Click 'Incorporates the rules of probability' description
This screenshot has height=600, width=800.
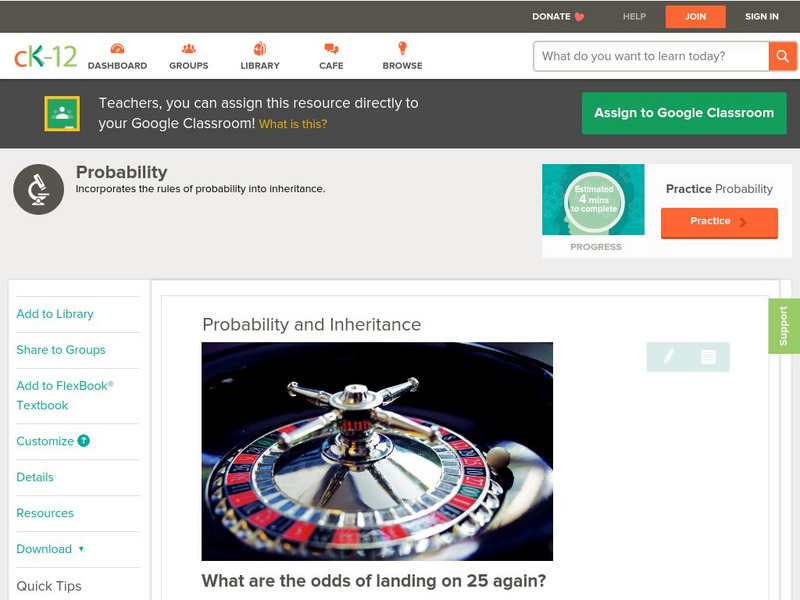[201, 189]
